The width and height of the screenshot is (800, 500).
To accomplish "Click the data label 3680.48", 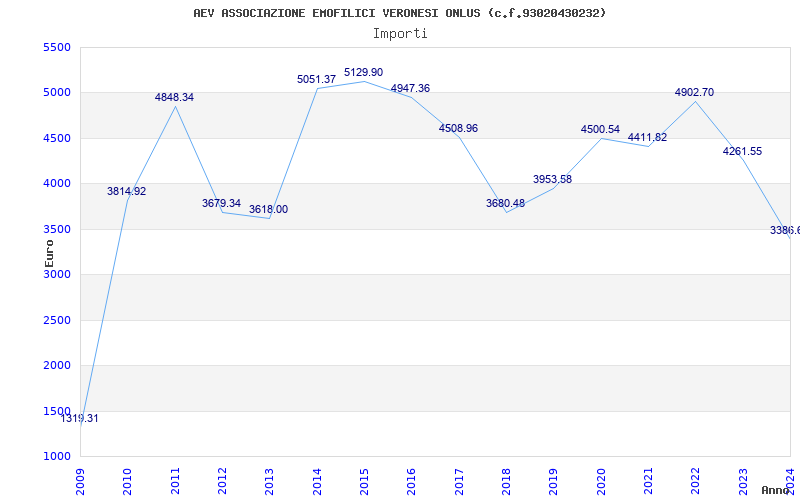I will click(505, 203).
